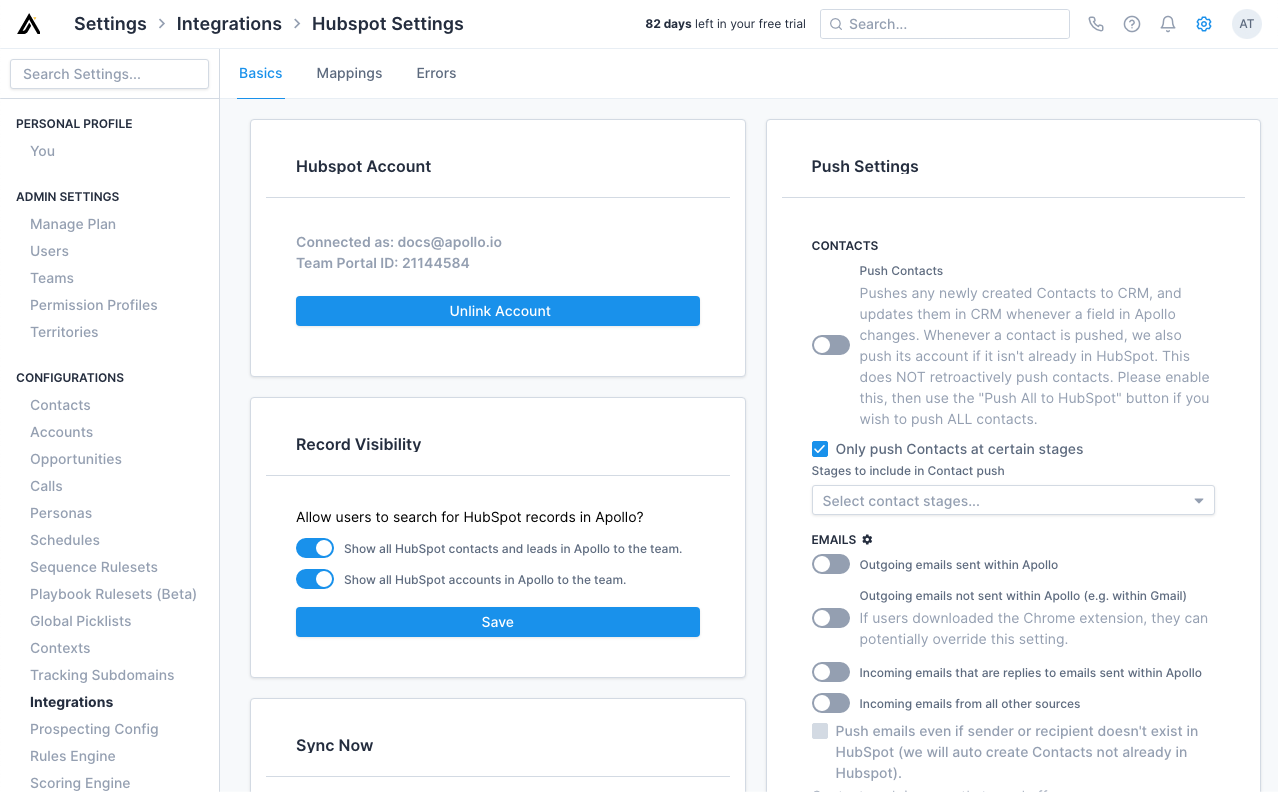Open the Emails settings gear icon
Image resolution: width=1278 pixels, height=798 pixels.
866,539
